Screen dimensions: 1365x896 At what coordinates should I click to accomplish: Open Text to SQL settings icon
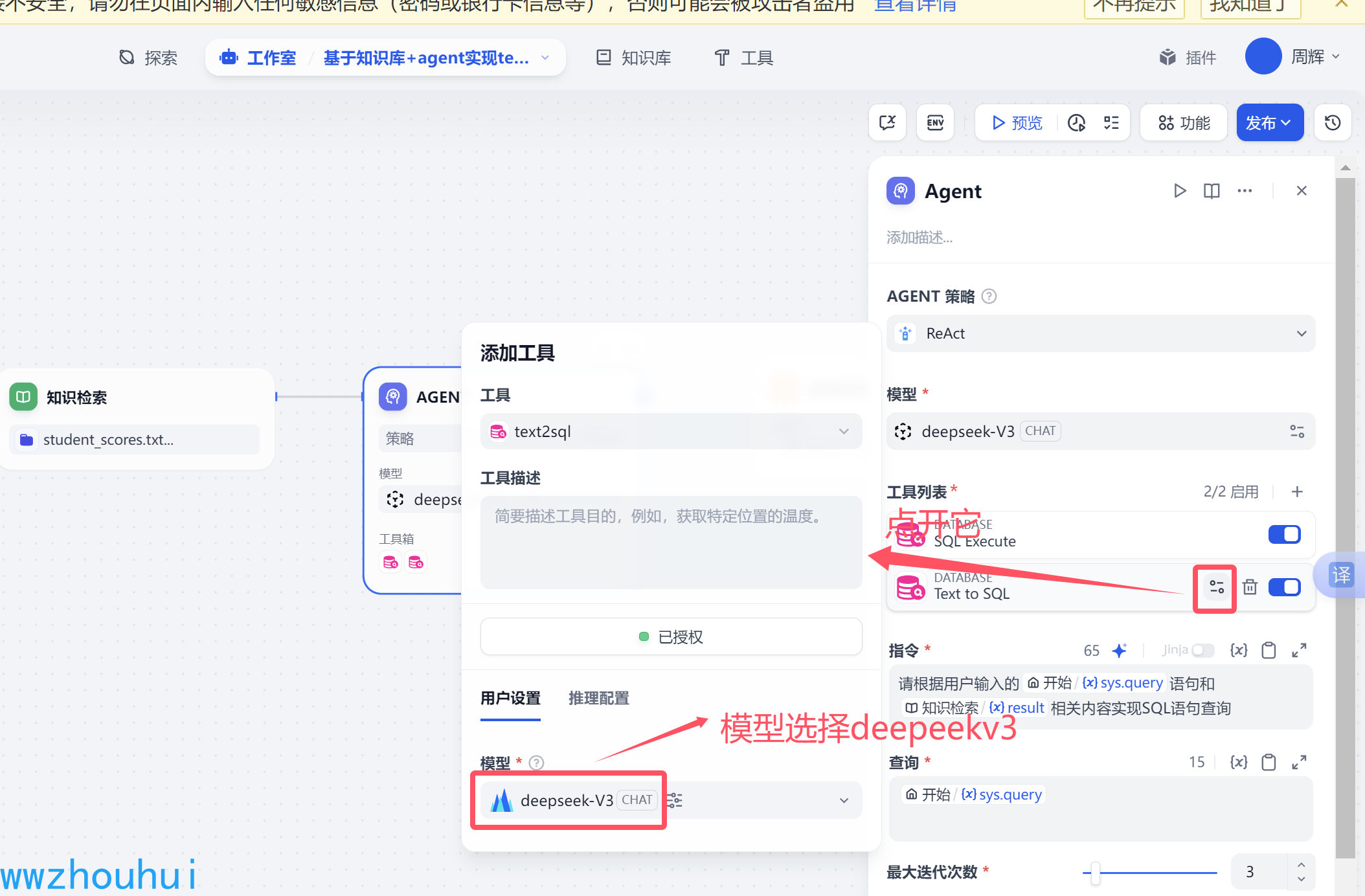point(1216,587)
